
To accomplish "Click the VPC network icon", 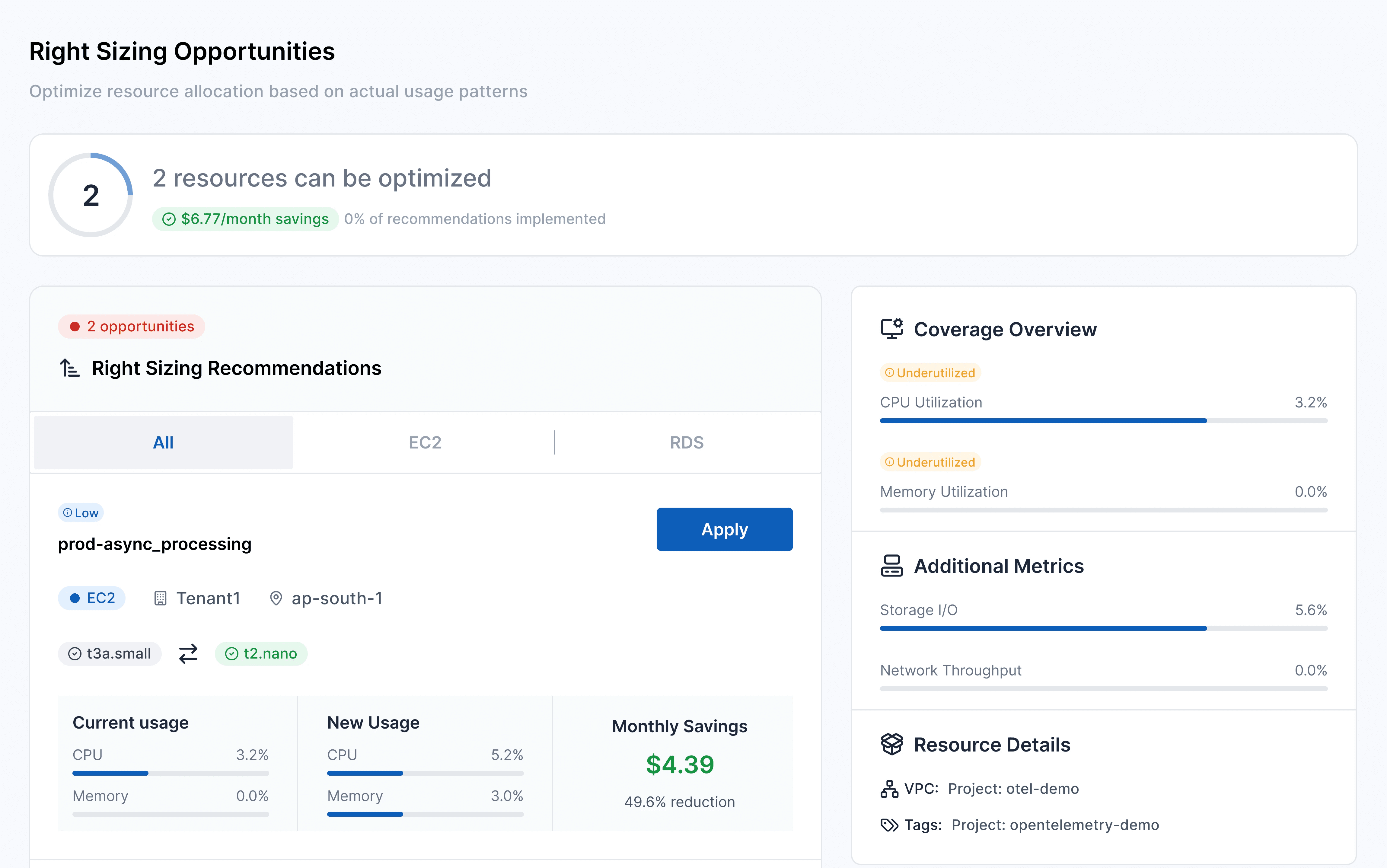I will pyautogui.click(x=889, y=789).
